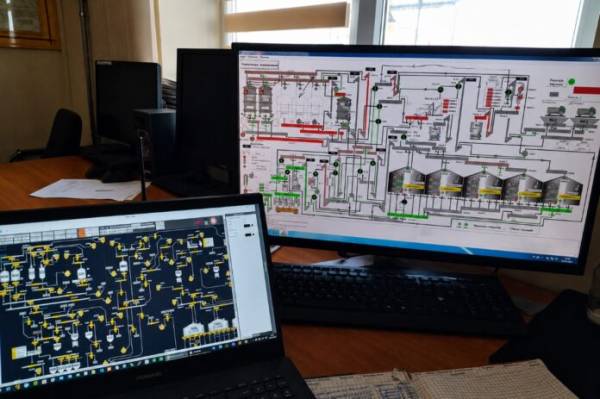
Task: Select the right large silo building on the laptop
Action: [x=218, y=326]
